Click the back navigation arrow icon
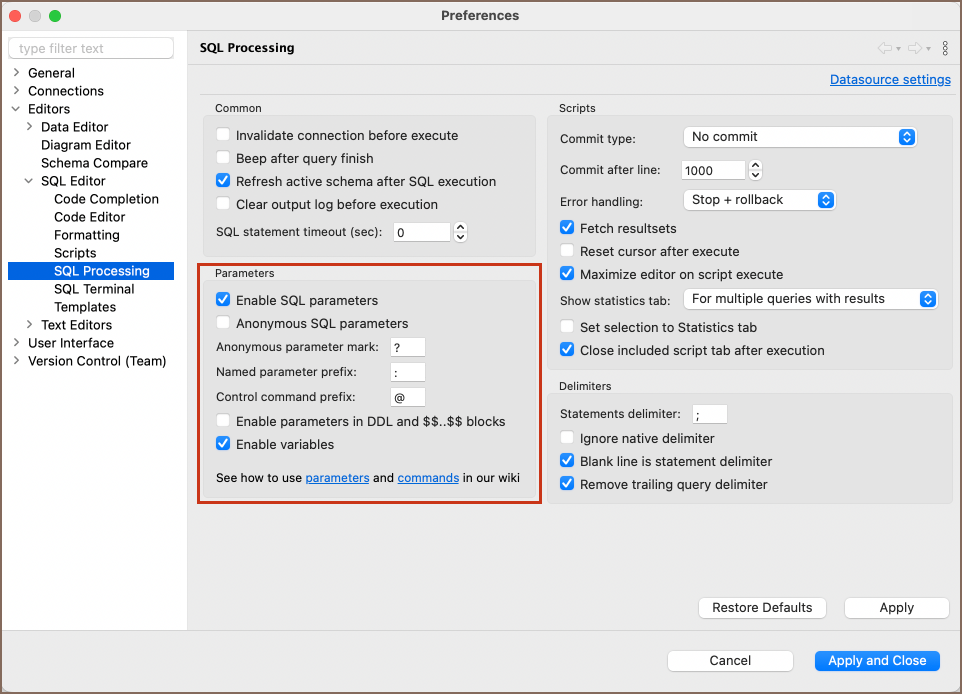 (885, 48)
